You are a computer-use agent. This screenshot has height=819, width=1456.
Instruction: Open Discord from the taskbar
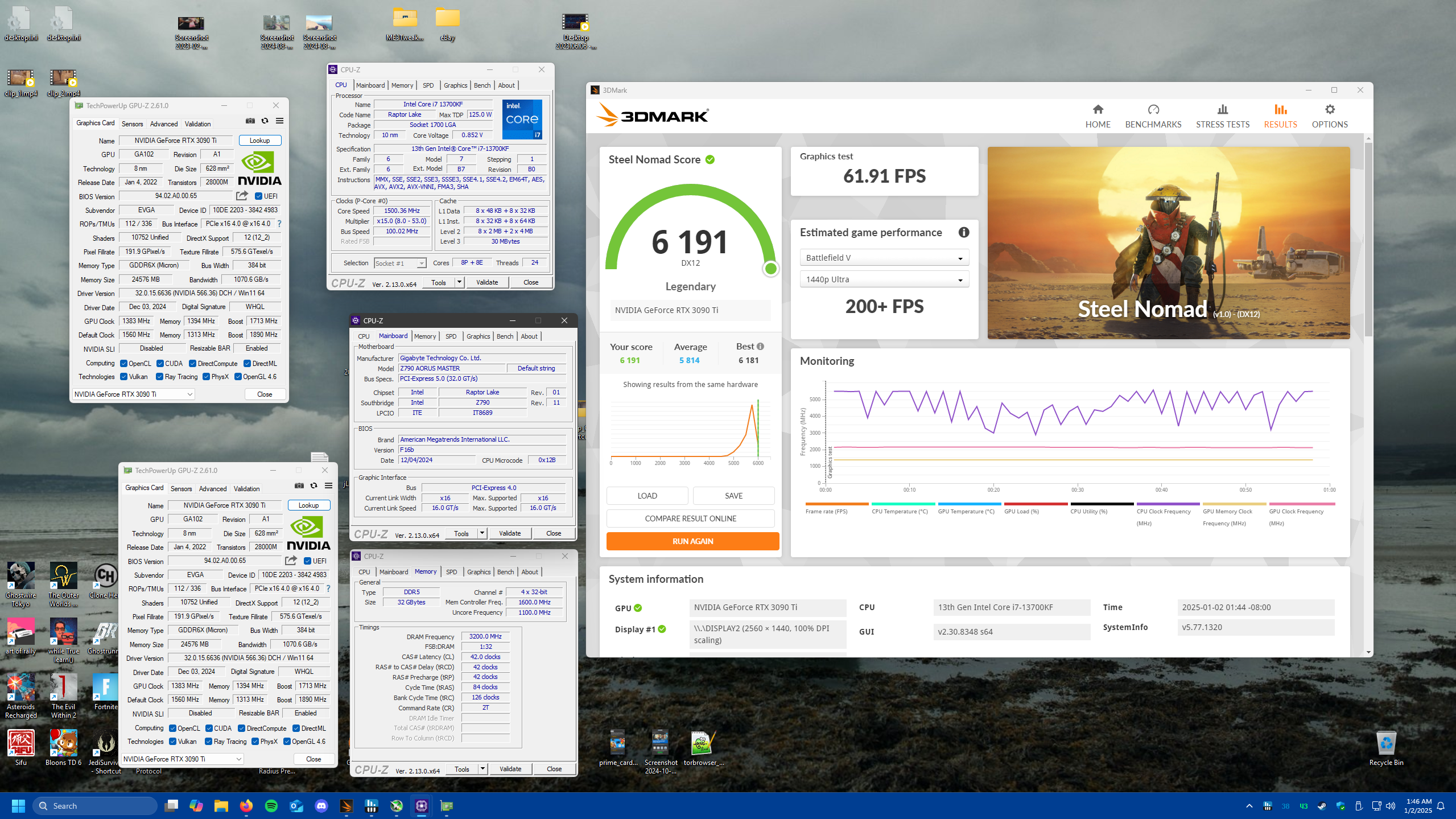(321, 805)
